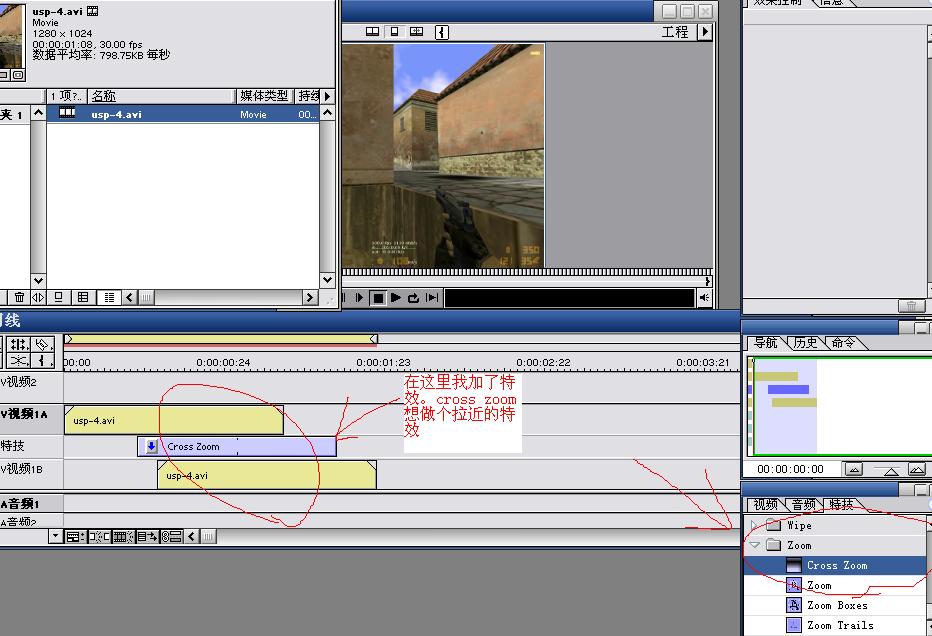Switch monitor to trim mode
The width and height of the screenshot is (932, 636).
pos(416,32)
